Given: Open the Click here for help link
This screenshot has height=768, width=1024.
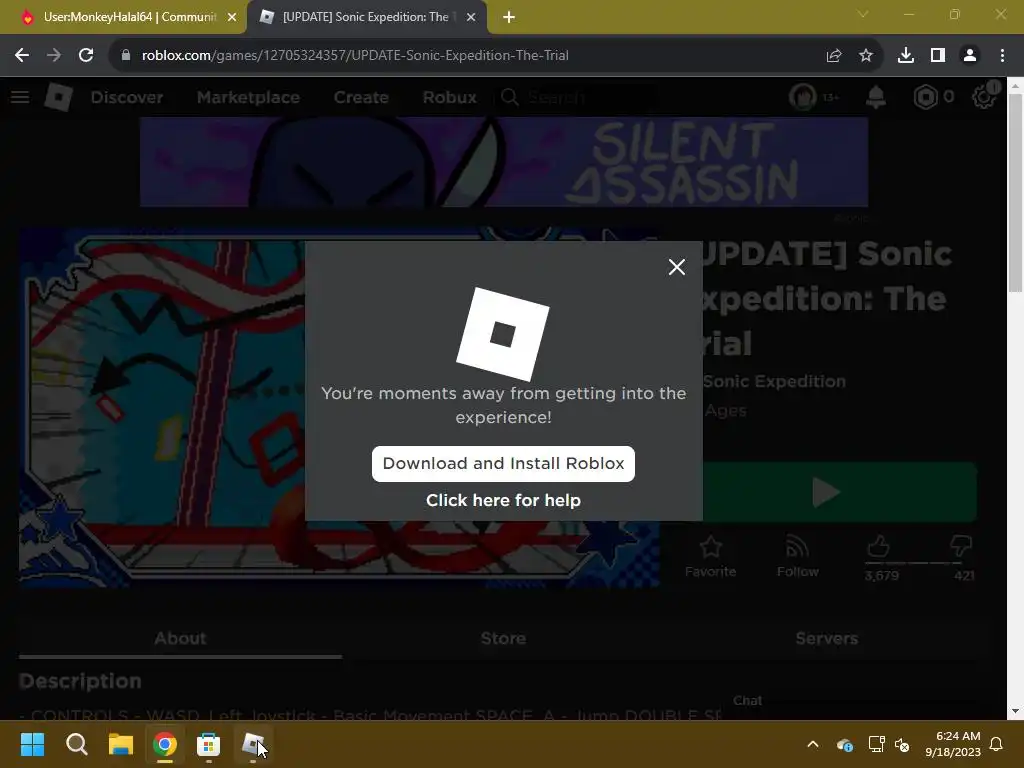Looking at the screenshot, I should 503,500.
